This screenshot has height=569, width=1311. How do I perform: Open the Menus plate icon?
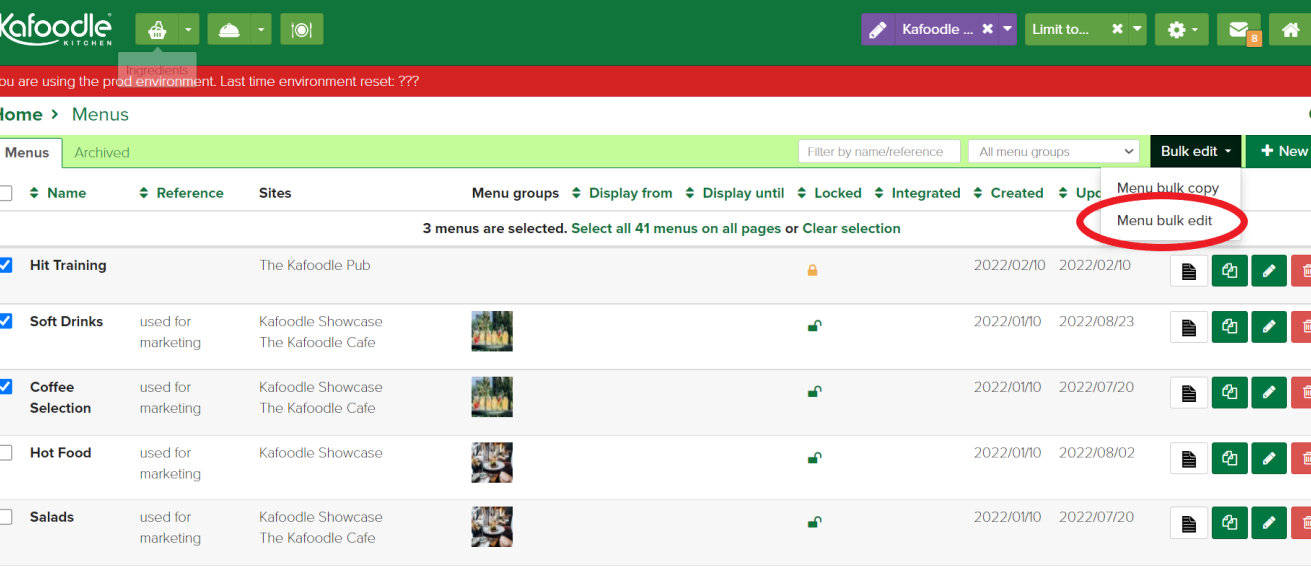302,29
